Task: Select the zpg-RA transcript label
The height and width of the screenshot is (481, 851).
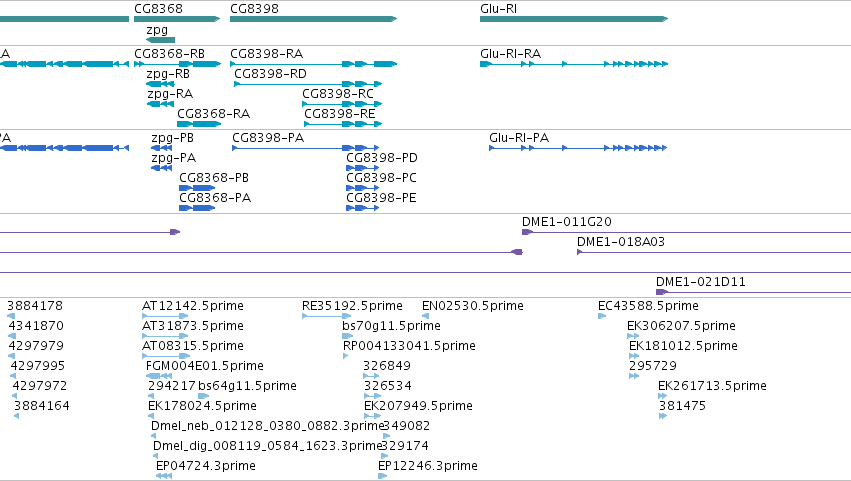Action: coord(170,94)
